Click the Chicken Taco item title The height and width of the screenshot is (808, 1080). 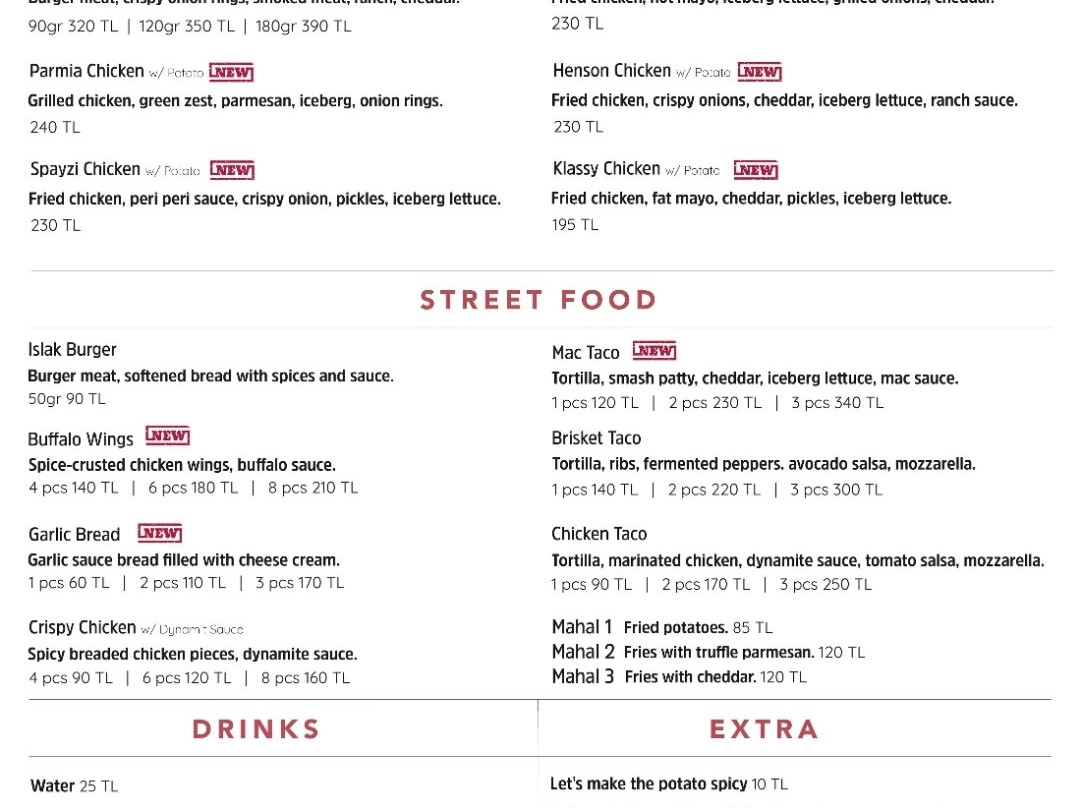(x=599, y=534)
